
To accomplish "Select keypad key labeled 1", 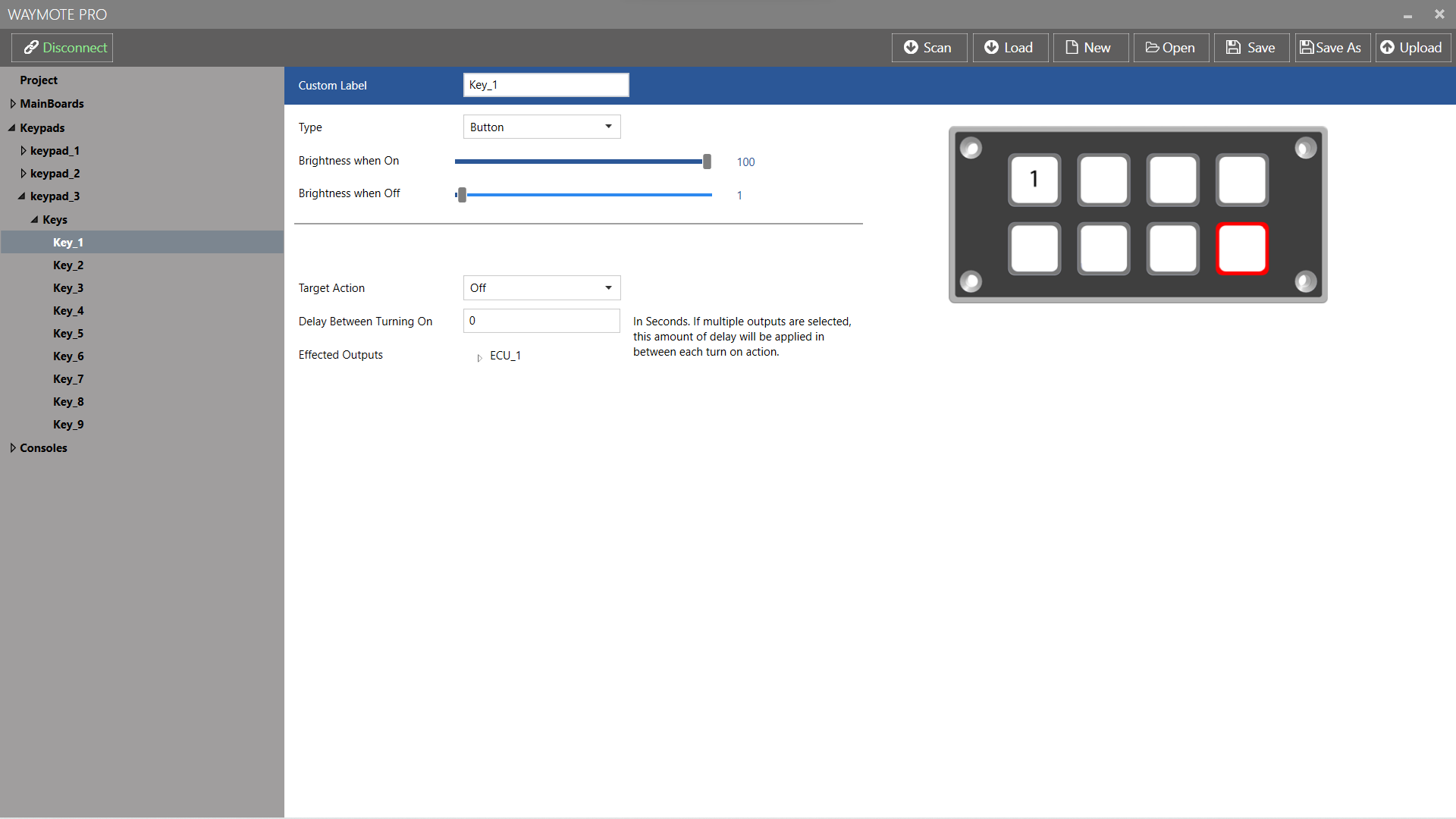I will (1034, 180).
